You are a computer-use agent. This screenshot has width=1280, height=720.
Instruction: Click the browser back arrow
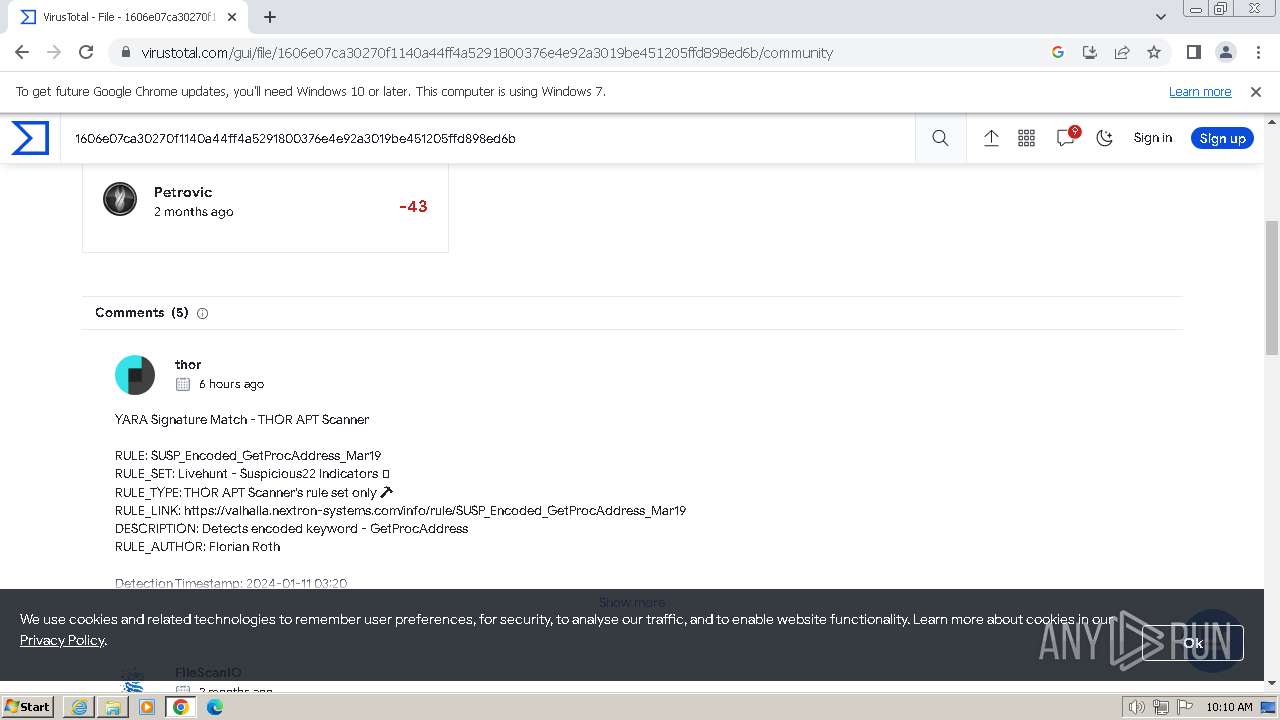coord(22,52)
